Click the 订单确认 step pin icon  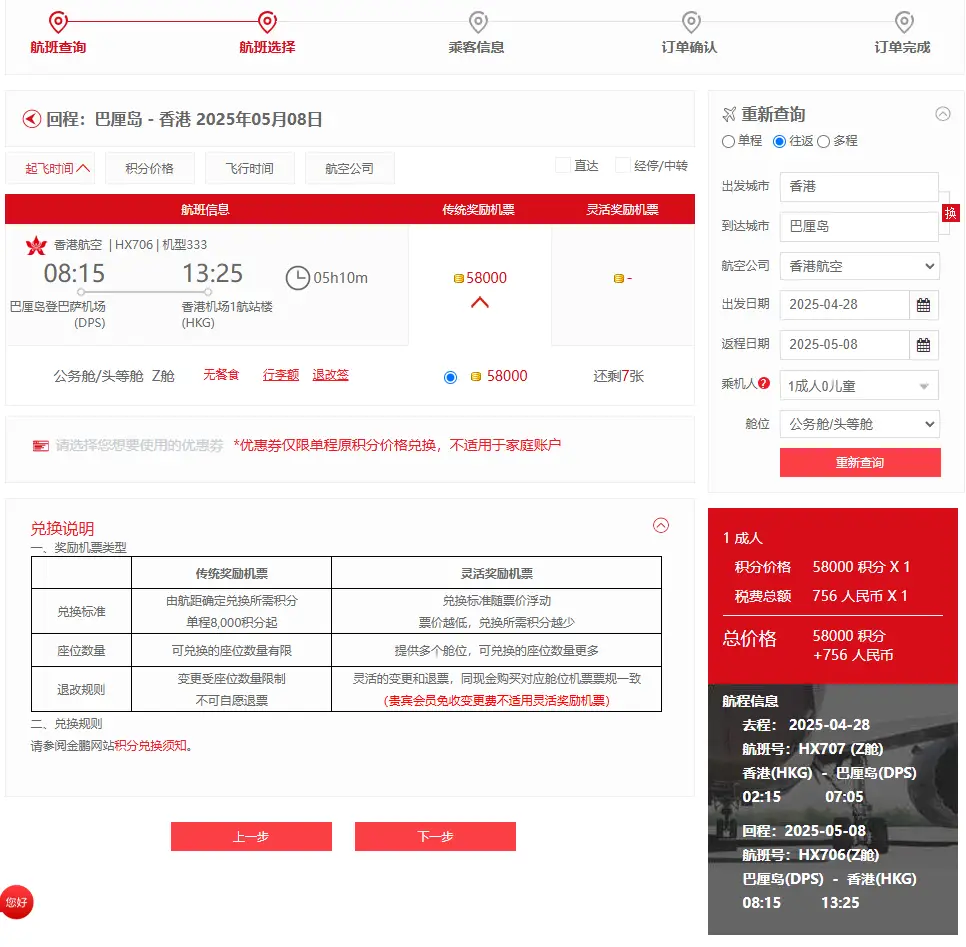coord(691,22)
